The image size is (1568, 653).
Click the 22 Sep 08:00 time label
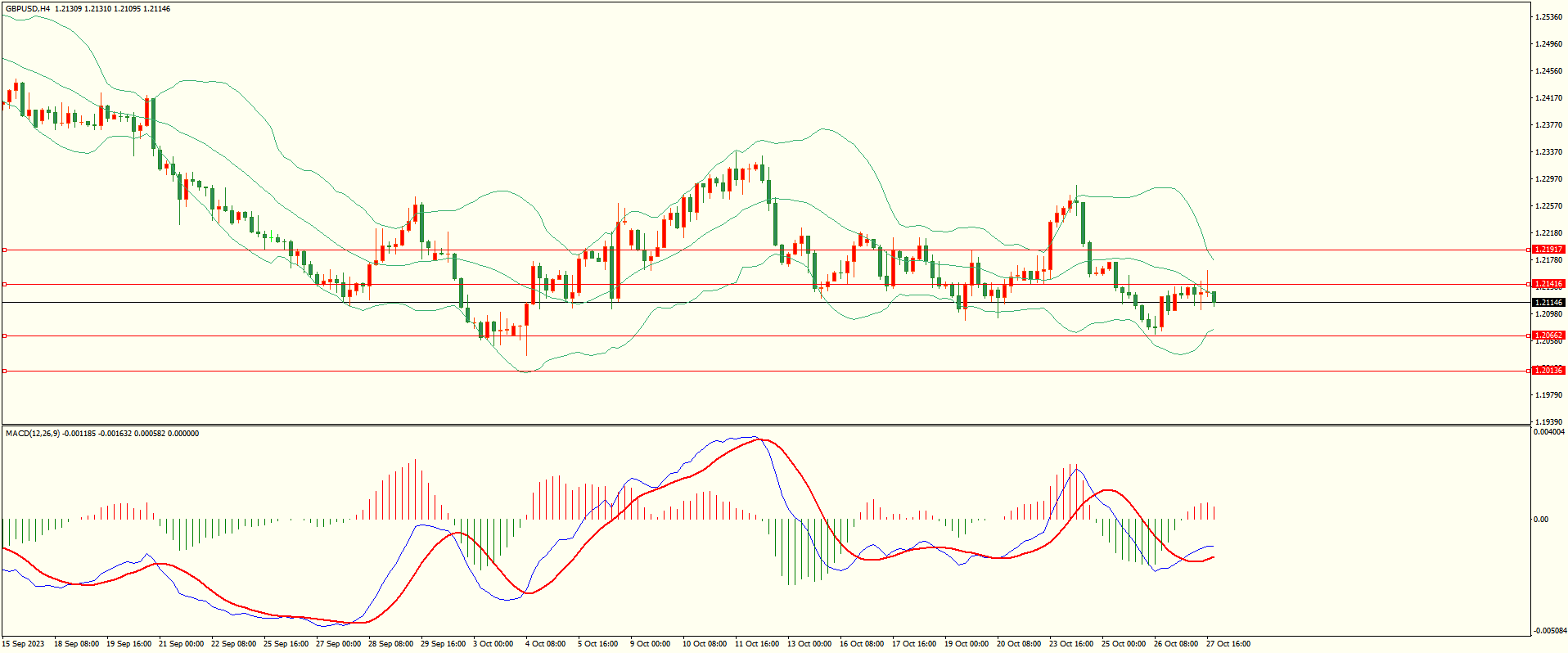(x=233, y=644)
